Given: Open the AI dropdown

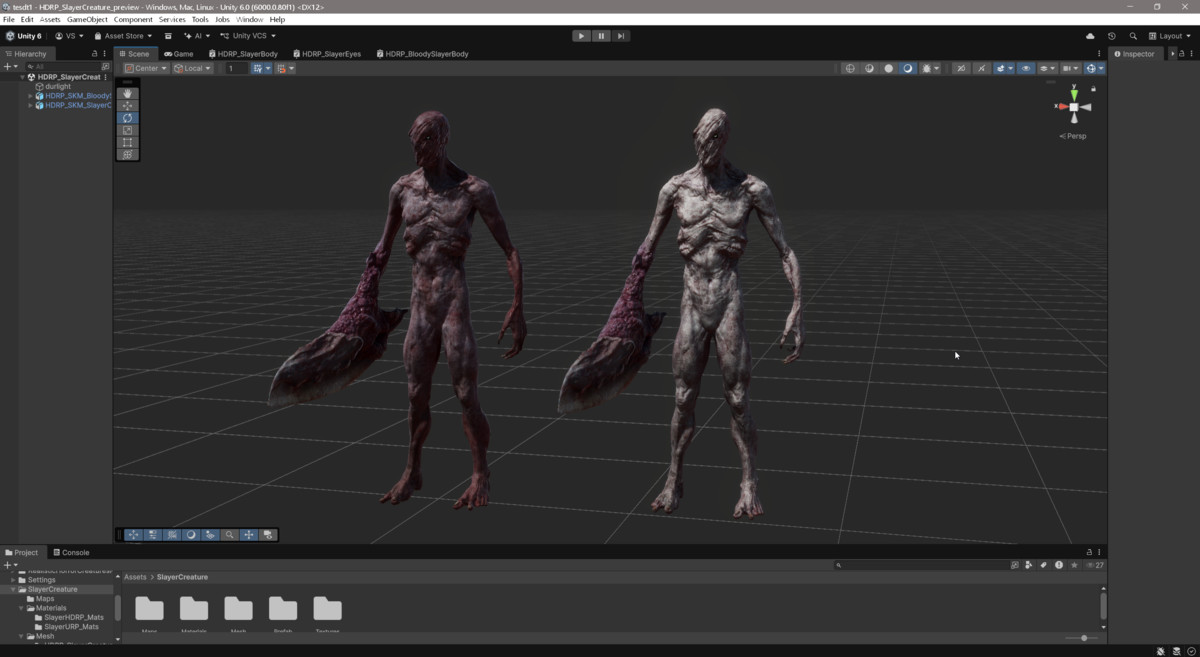Looking at the screenshot, I should pyautogui.click(x=197, y=36).
